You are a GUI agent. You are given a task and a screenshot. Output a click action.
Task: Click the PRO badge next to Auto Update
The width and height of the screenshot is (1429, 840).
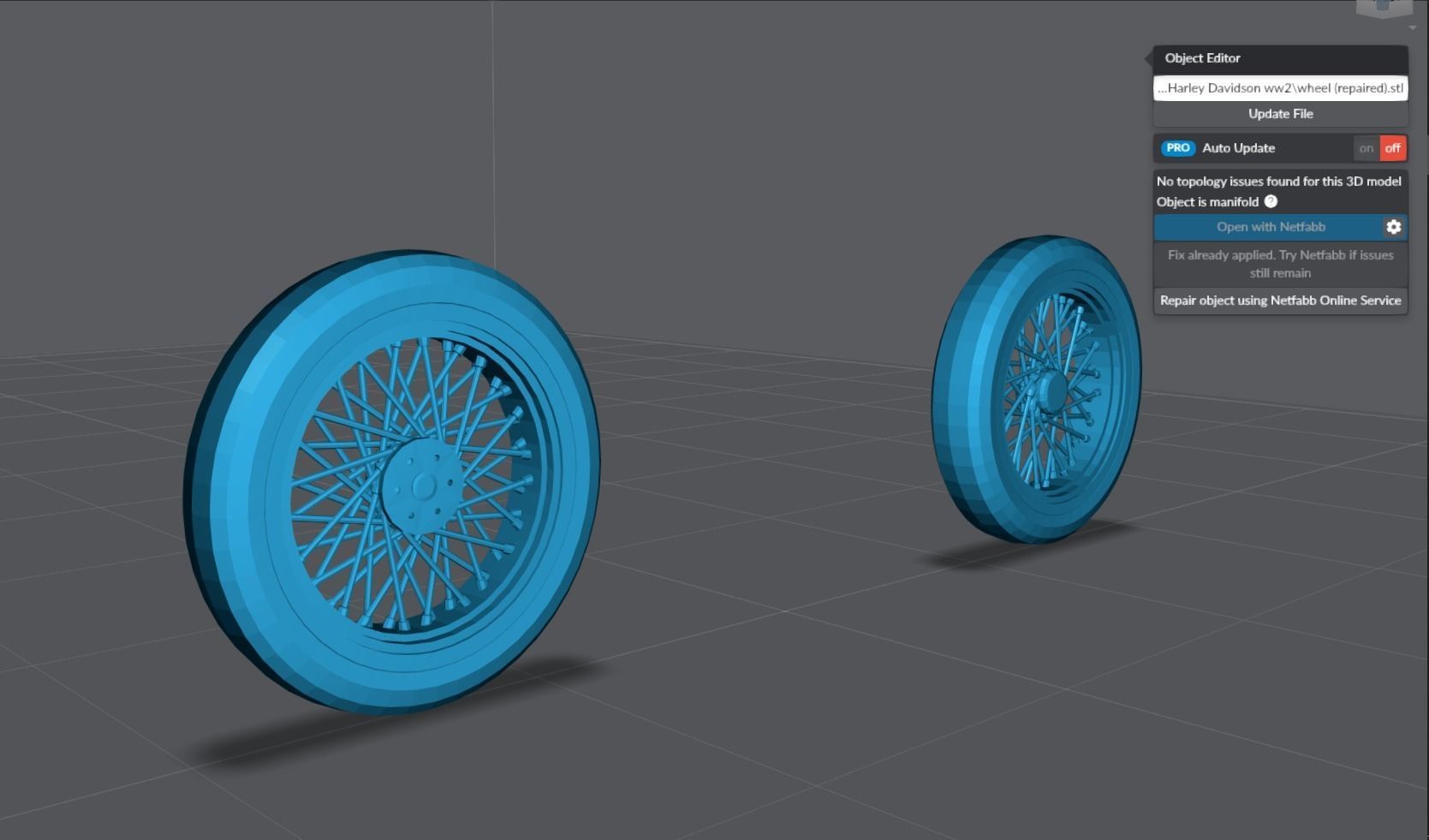tap(1178, 147)
